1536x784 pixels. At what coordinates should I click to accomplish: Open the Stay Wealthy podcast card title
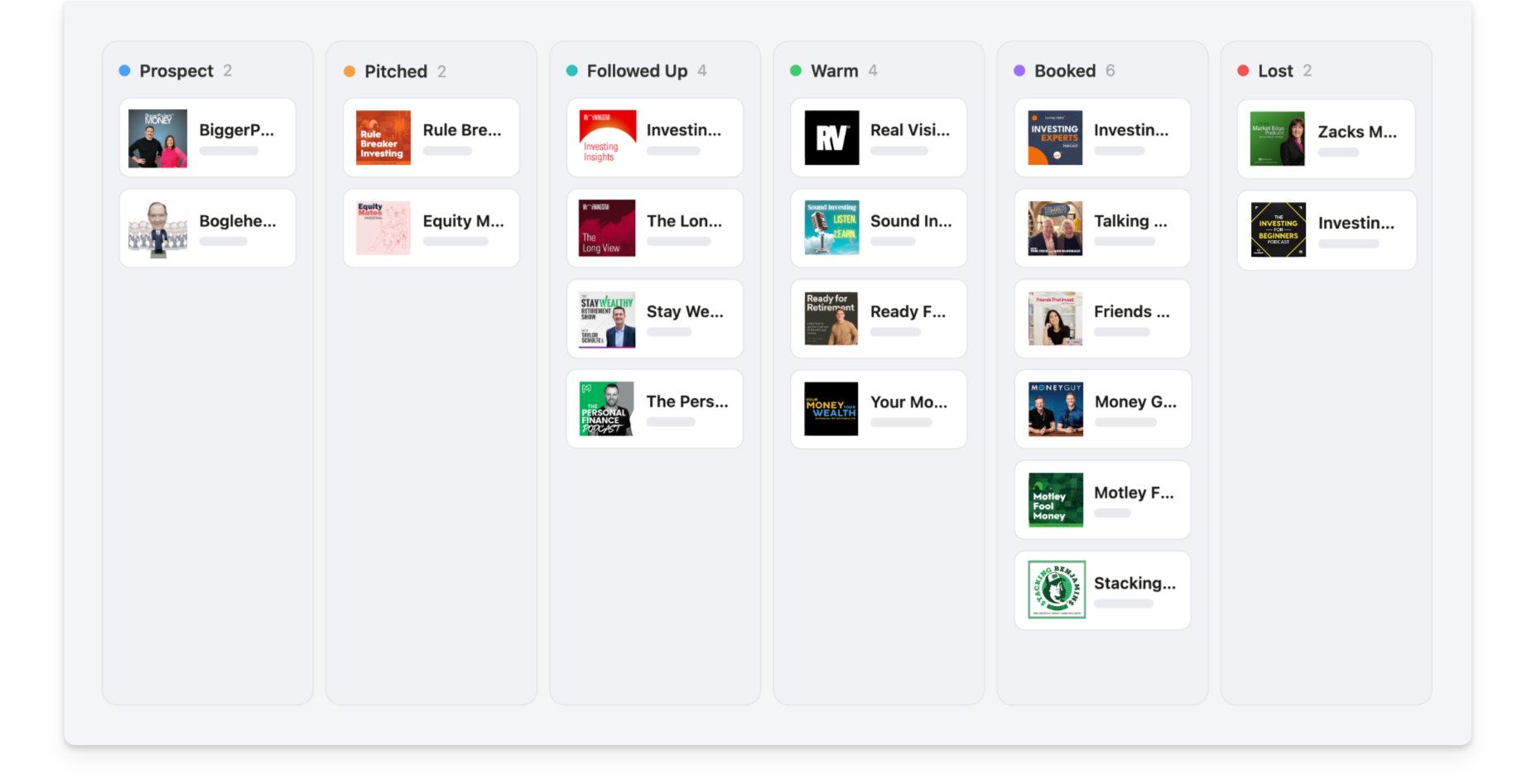[685, 312]
